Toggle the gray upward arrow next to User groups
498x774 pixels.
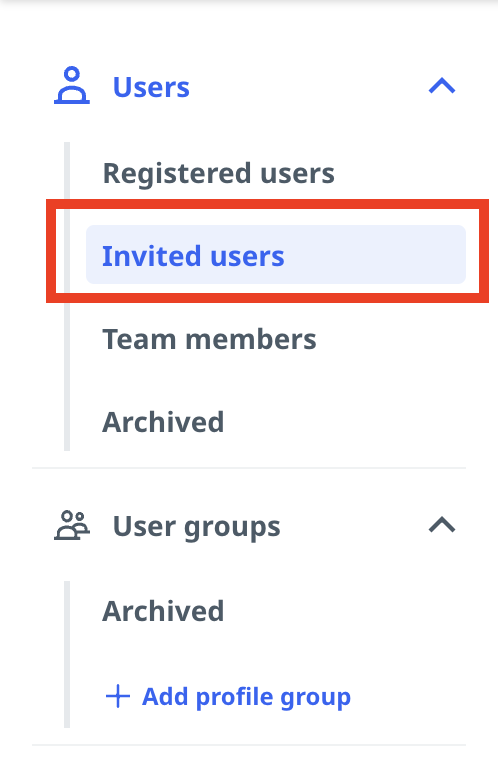(442, 525)
